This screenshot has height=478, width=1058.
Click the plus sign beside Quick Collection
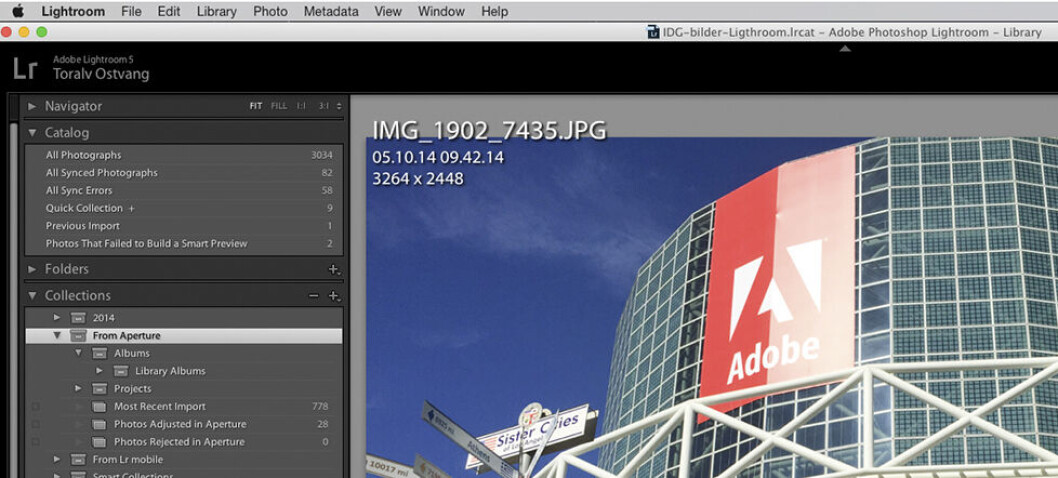pyautogui.click(x=132, y=209)
